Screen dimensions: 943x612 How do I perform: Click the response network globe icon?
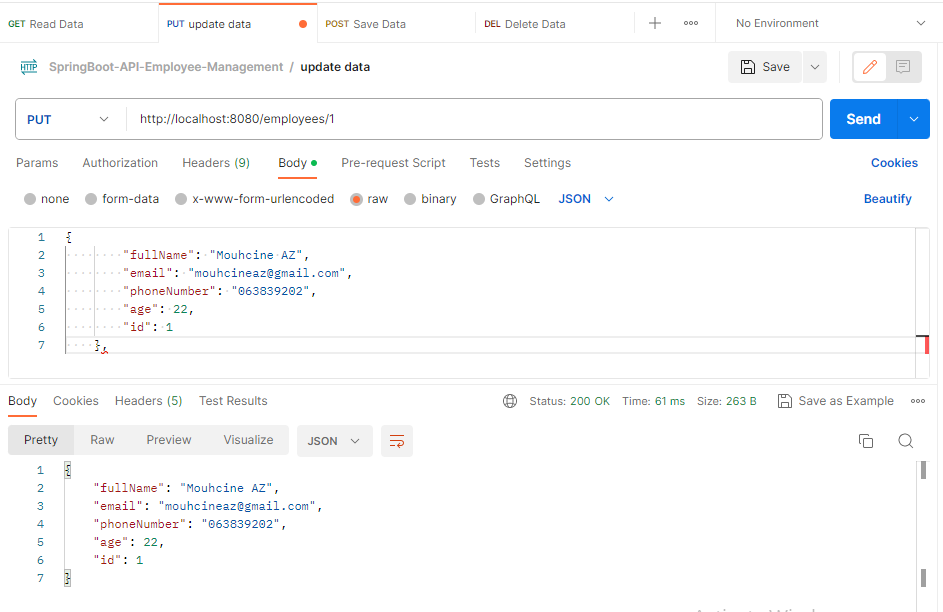tap(510, 401)
